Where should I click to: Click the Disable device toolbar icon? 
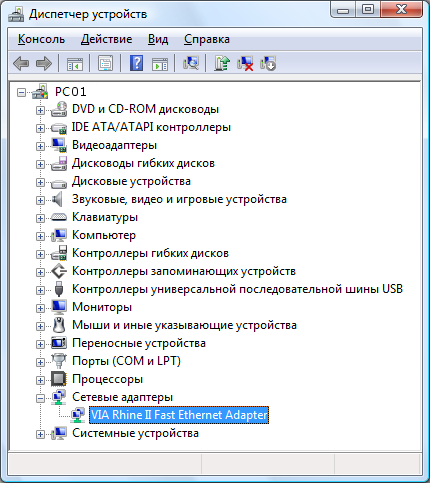pos(268,63)
